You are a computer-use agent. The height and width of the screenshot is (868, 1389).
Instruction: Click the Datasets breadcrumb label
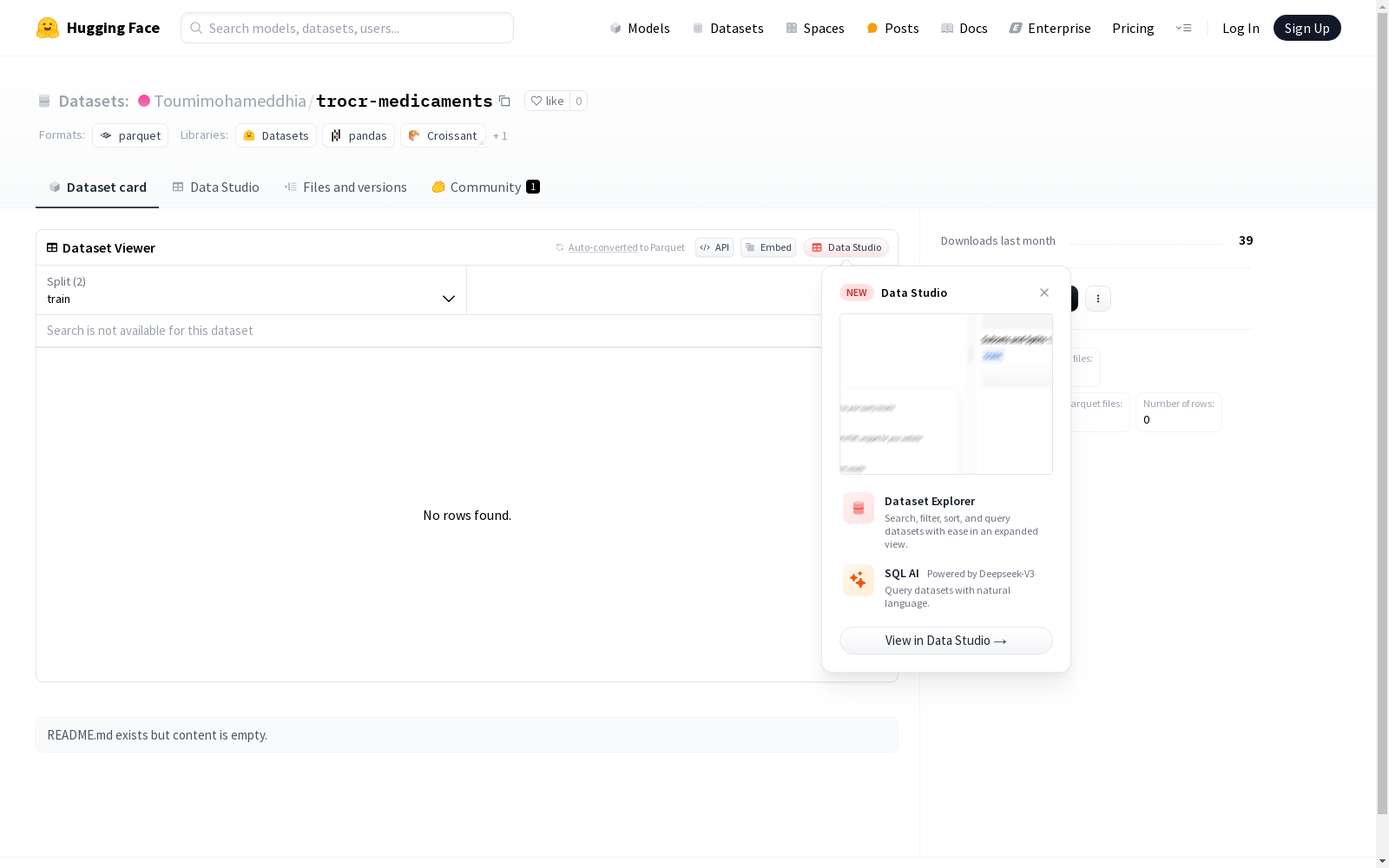pos(94,101)
